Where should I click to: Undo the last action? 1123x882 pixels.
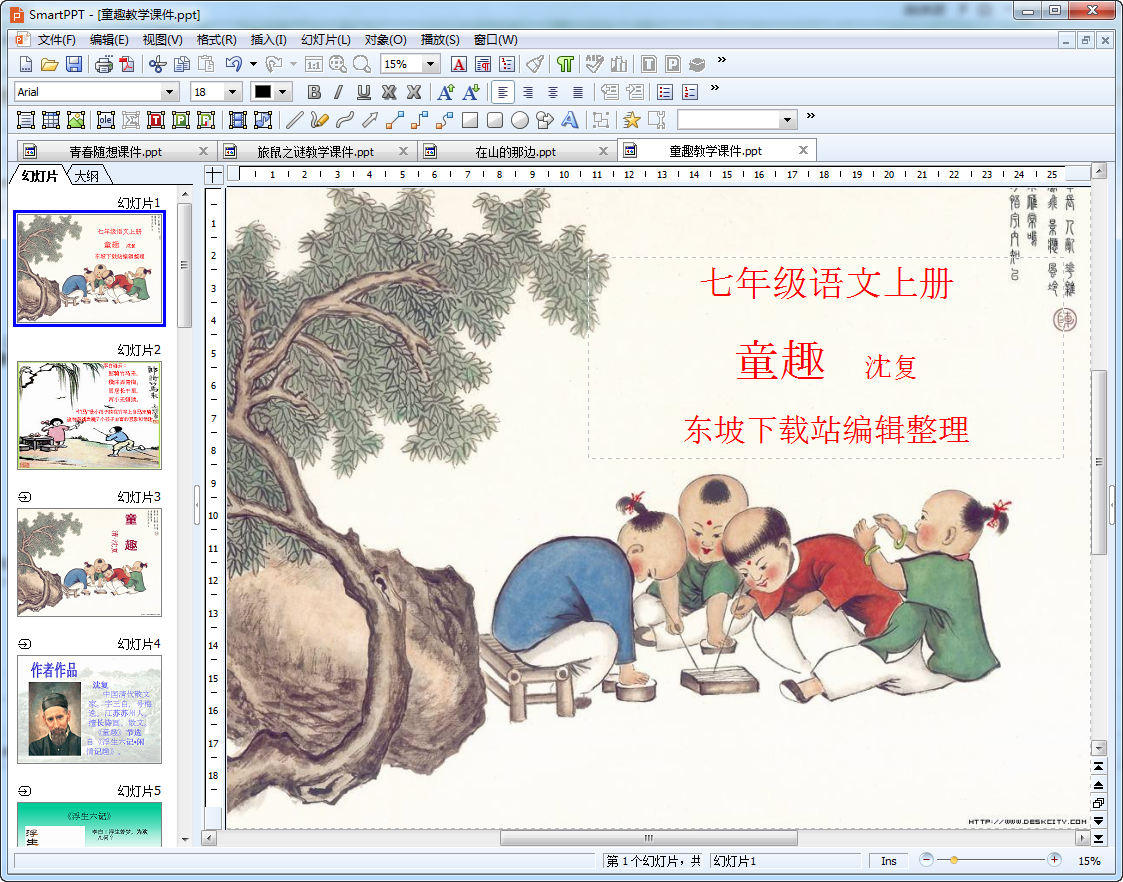click(233, 64)
